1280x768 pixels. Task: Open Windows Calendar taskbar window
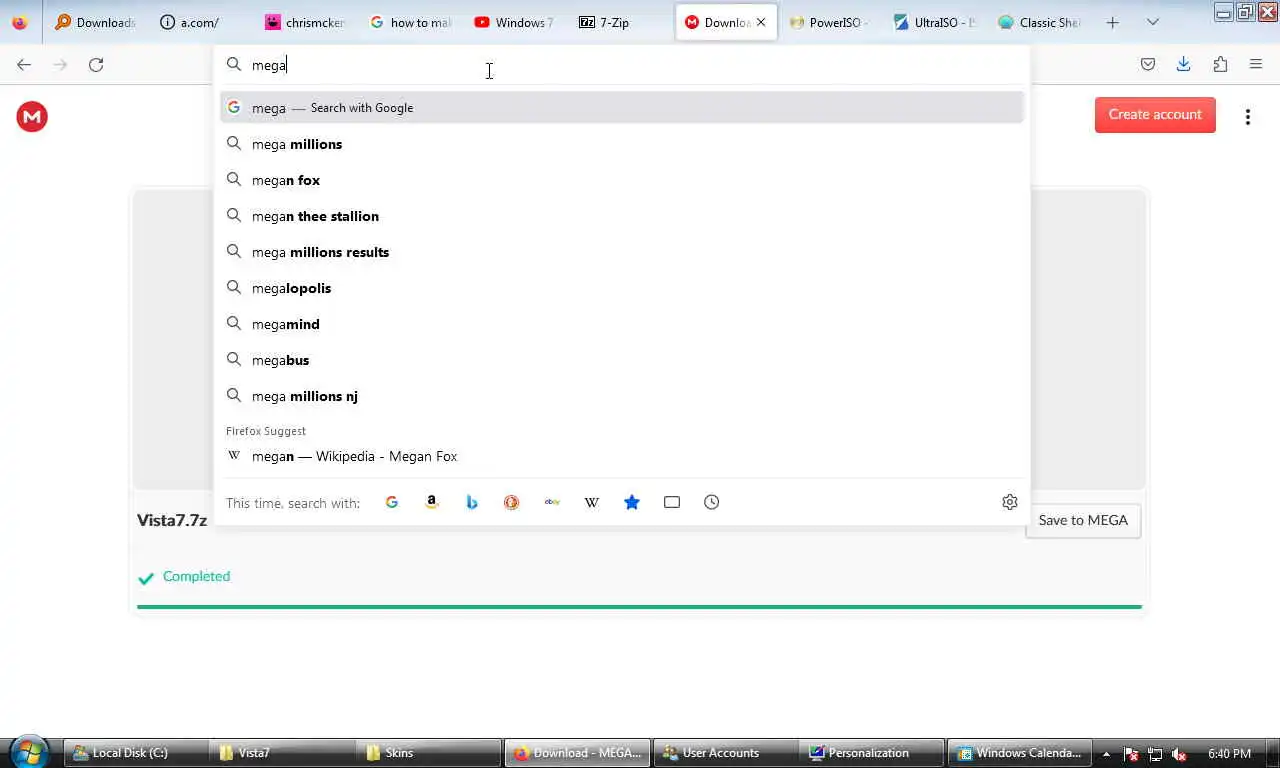(x=1019, y=753)
